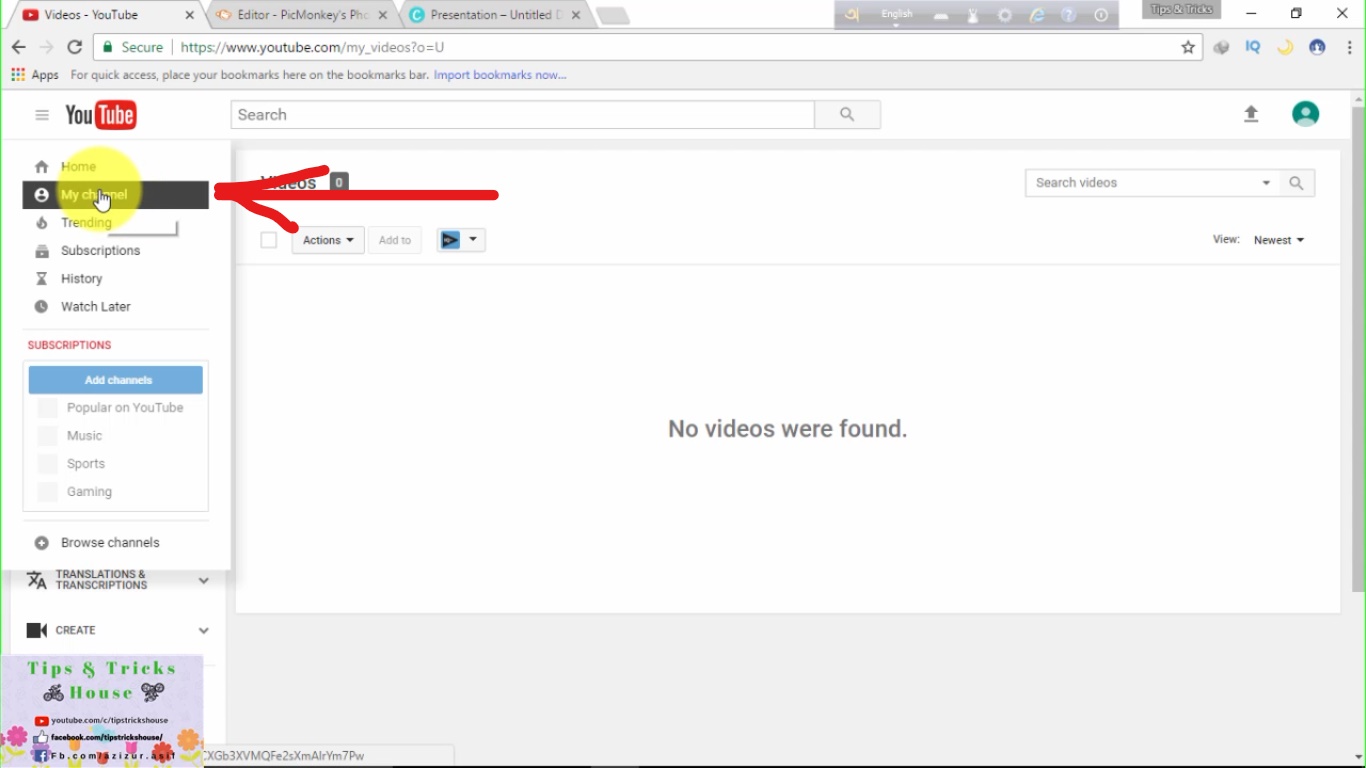Click the gear icon in floating toolbar
The width and height of the screenshot is (1366, 768).
(1005, 16)
